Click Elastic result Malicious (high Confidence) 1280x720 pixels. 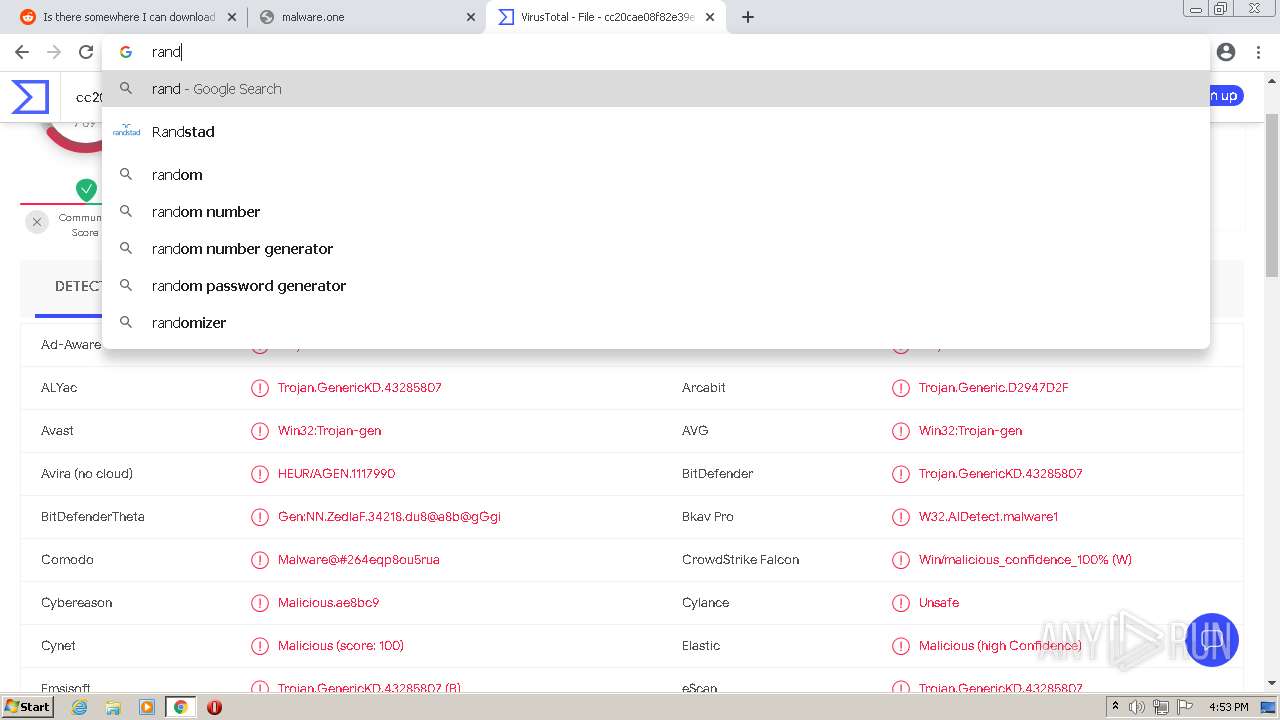pyautogui.click(x=1000, y=646)
